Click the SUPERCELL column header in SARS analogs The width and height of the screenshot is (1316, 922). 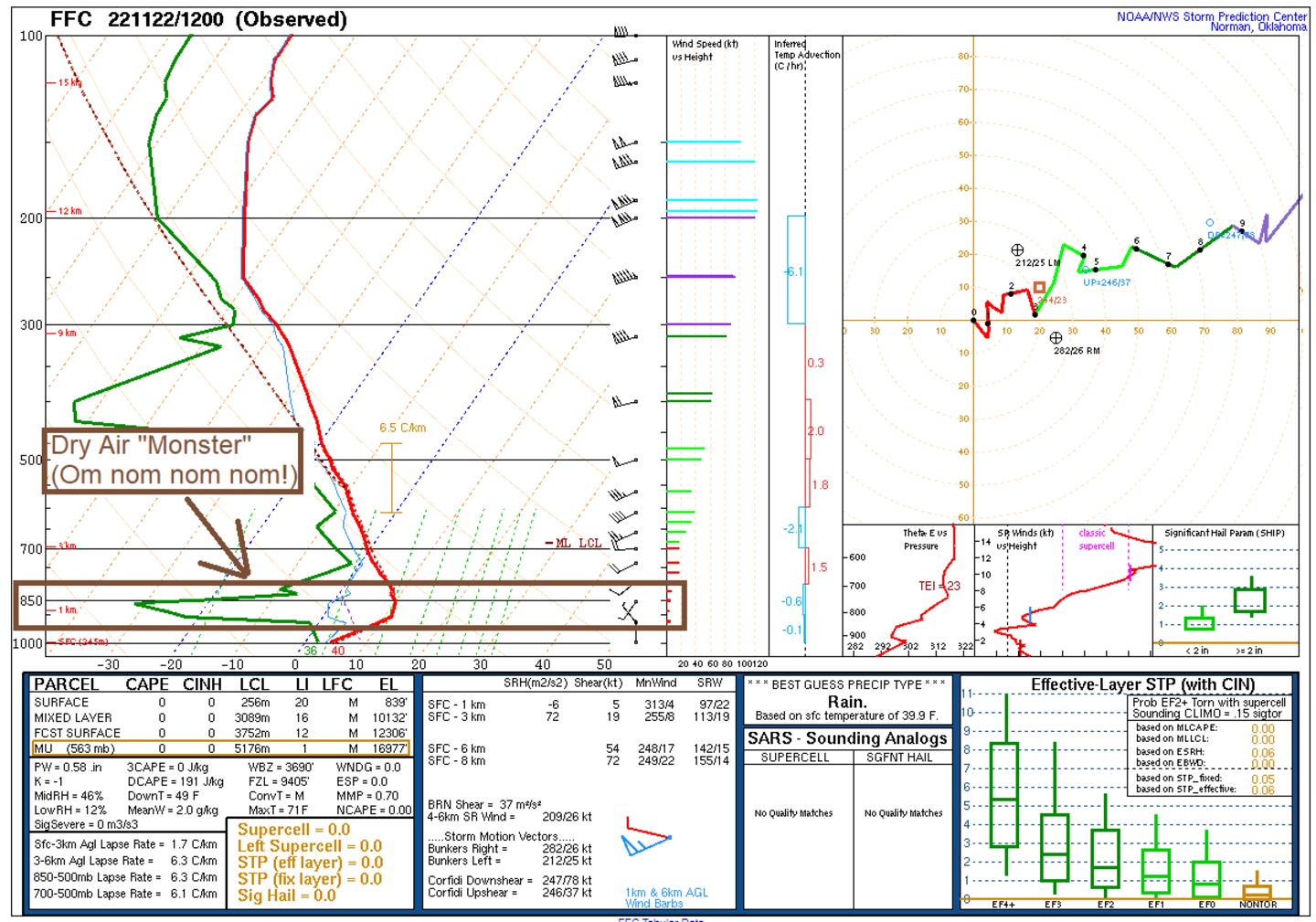pos(795,758)
